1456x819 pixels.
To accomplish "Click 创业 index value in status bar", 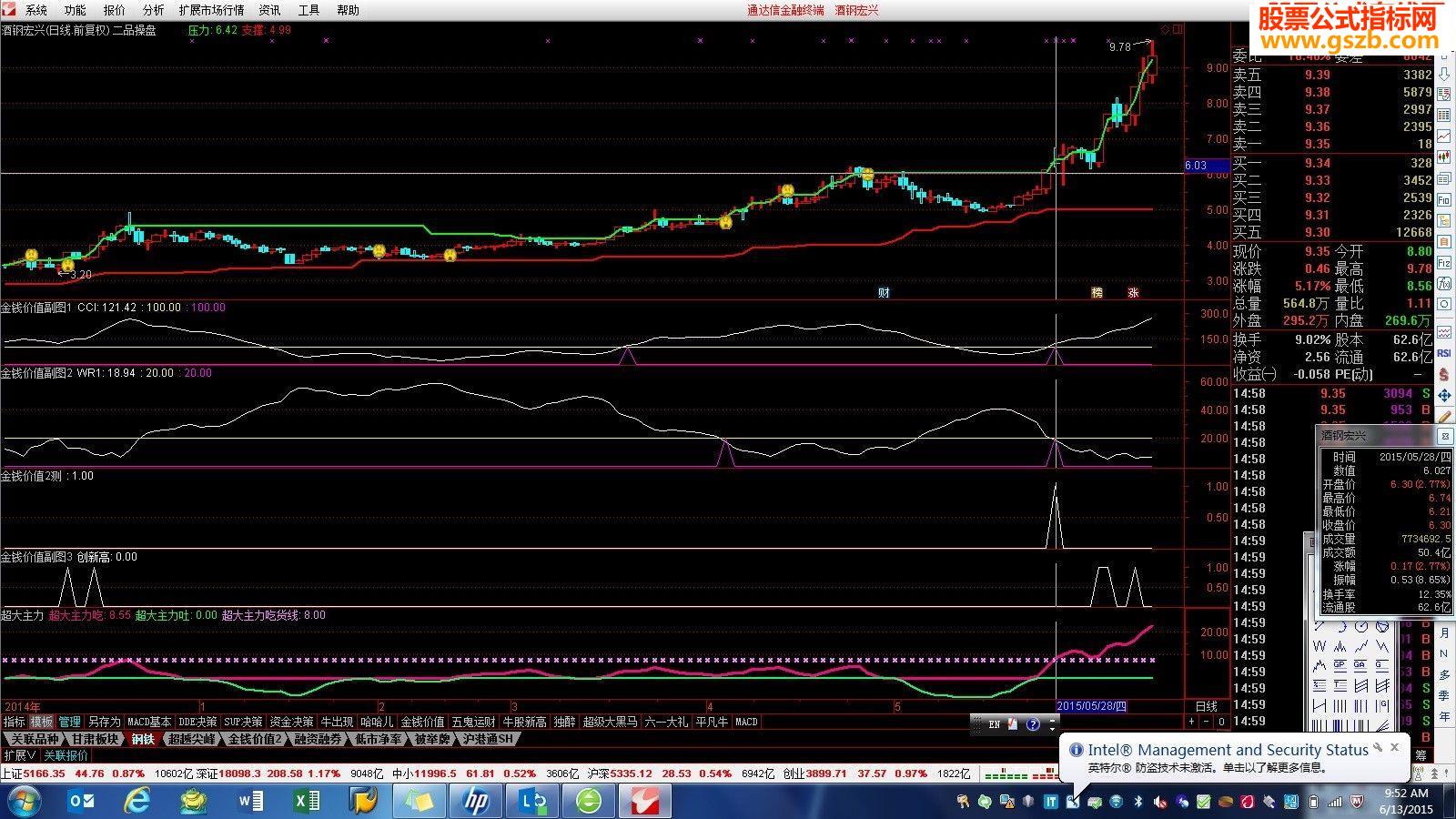I will [826, 773].
